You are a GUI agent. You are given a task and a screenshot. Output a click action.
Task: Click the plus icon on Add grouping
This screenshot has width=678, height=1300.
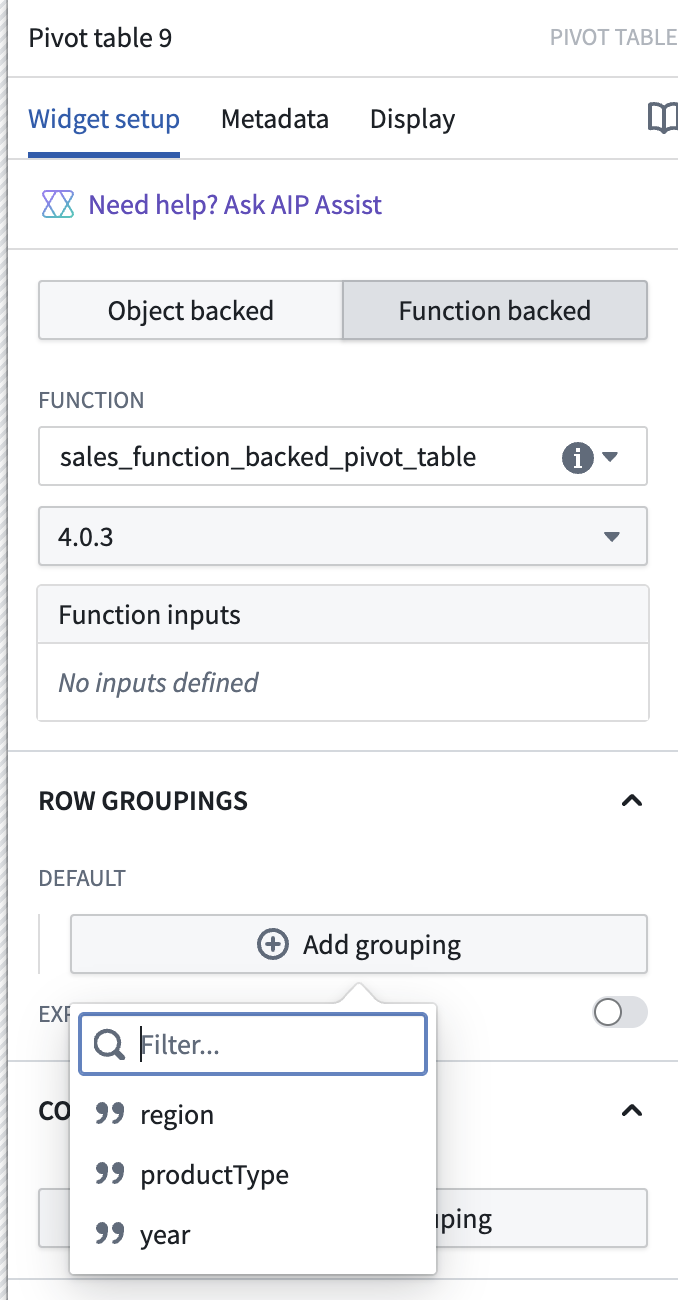click(x=273, y=944)
